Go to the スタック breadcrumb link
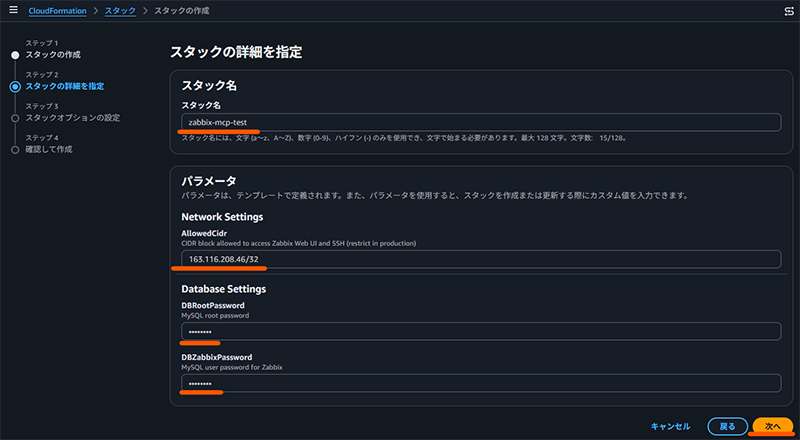 (120, 11)
